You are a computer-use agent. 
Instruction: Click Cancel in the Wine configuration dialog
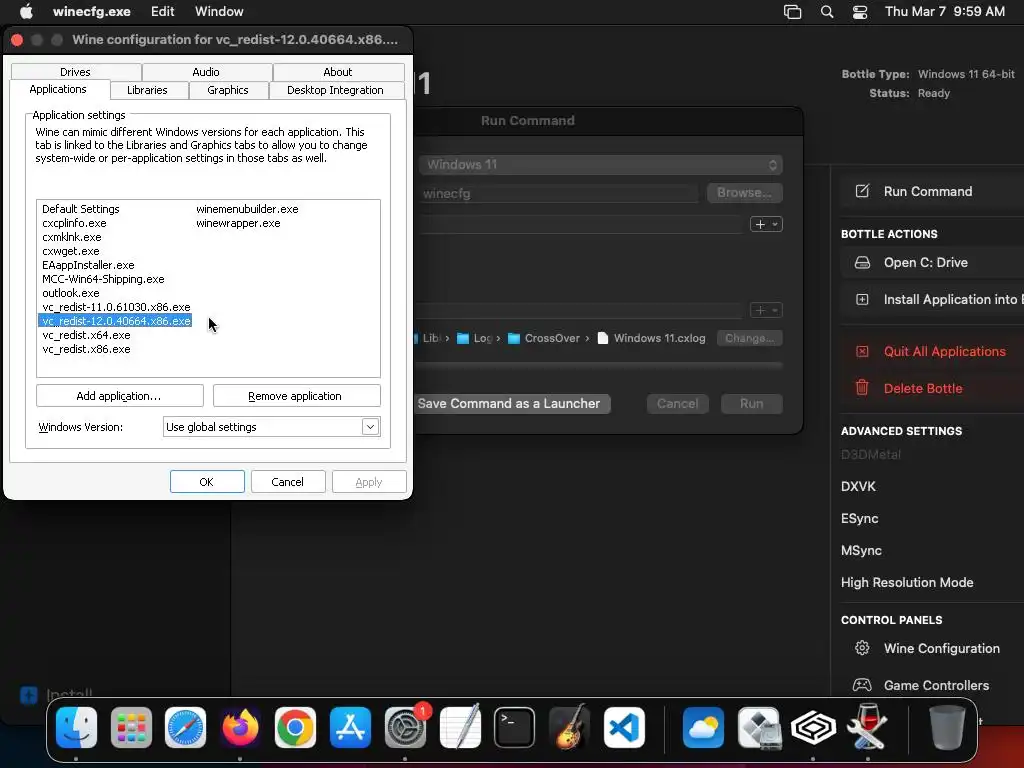288,482
